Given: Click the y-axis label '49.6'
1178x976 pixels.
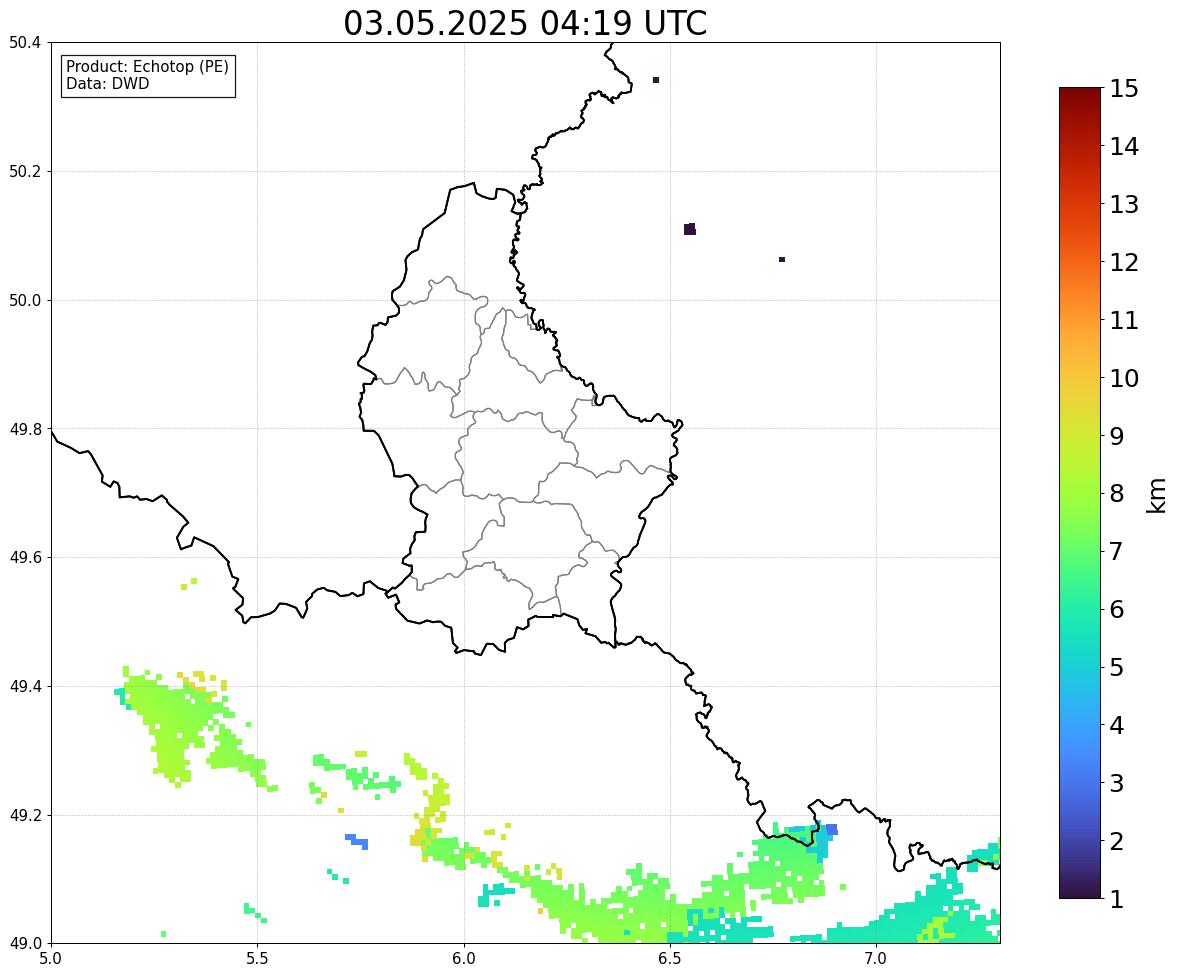Looking at the screenshot, I should (x=24, y=557).
